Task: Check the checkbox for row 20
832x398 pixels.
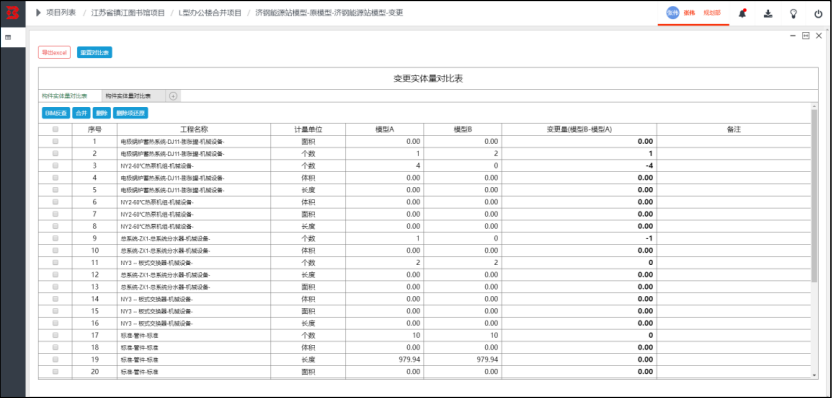Action: point(55,371)
